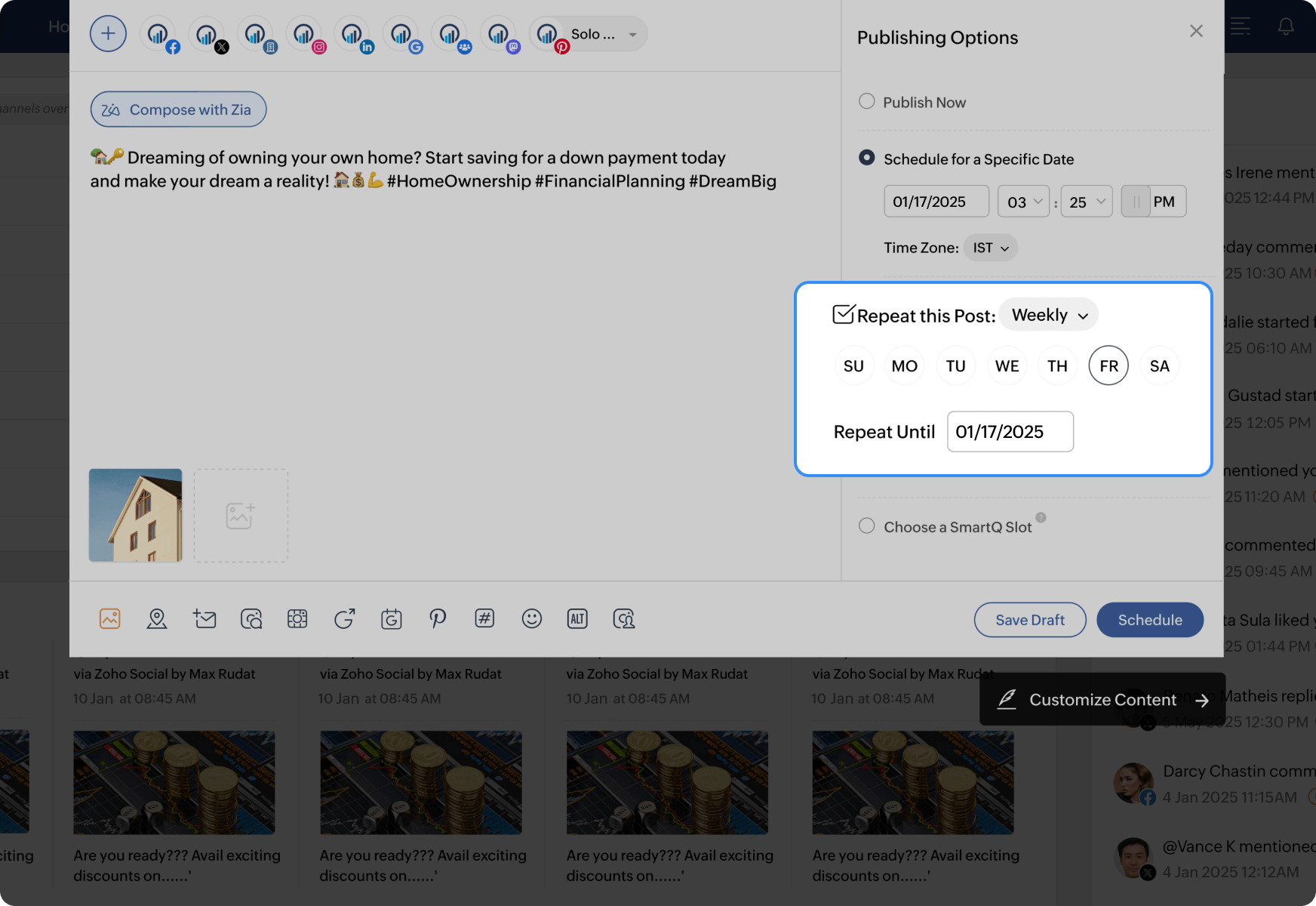Uncheck the Repeat this Post checkbox
The width and height of the screenshot is (1316, 906).
[843, 314]
